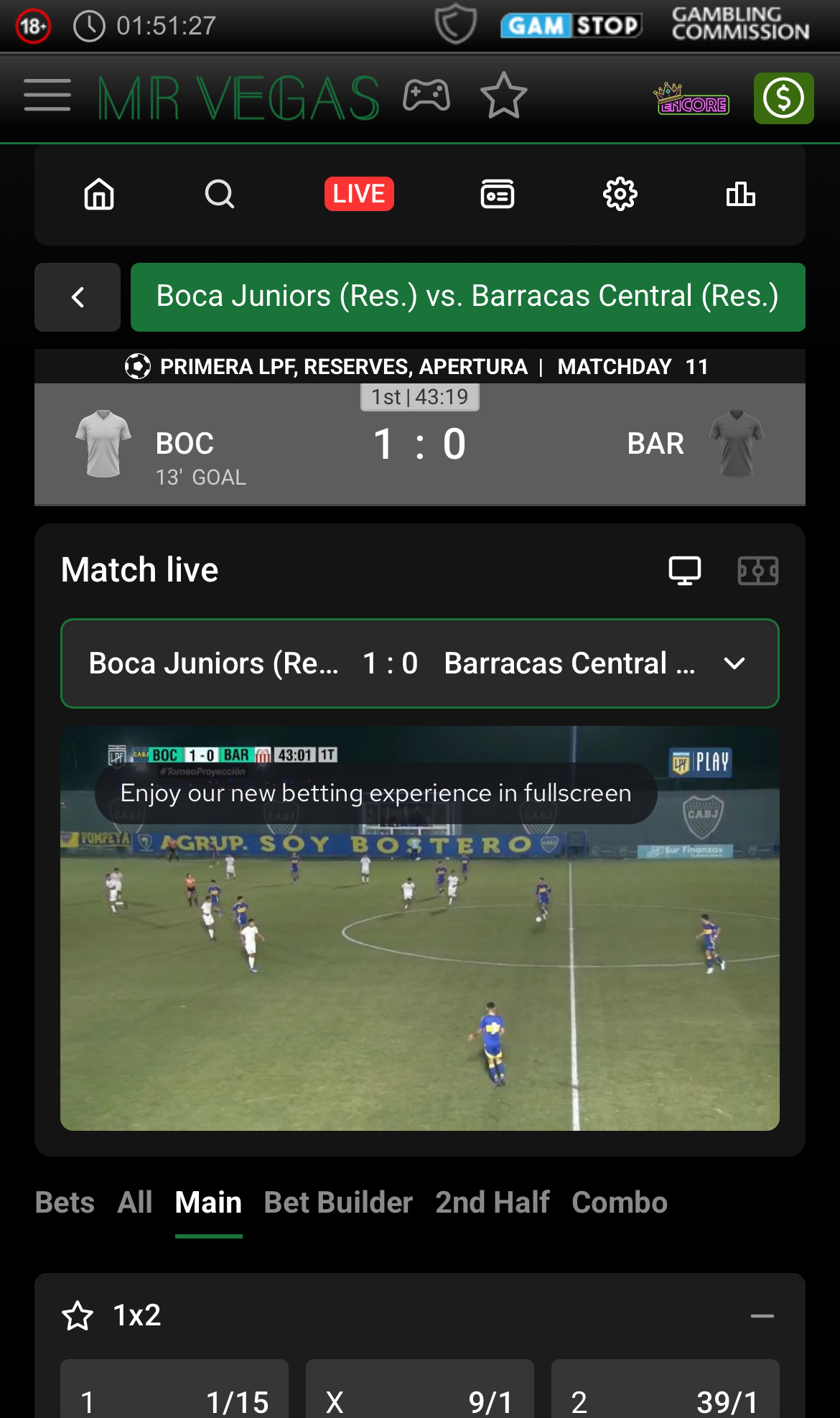Open the LIVE events section
The width and height of the screenshot is (840, 1418).
[359, 194]
